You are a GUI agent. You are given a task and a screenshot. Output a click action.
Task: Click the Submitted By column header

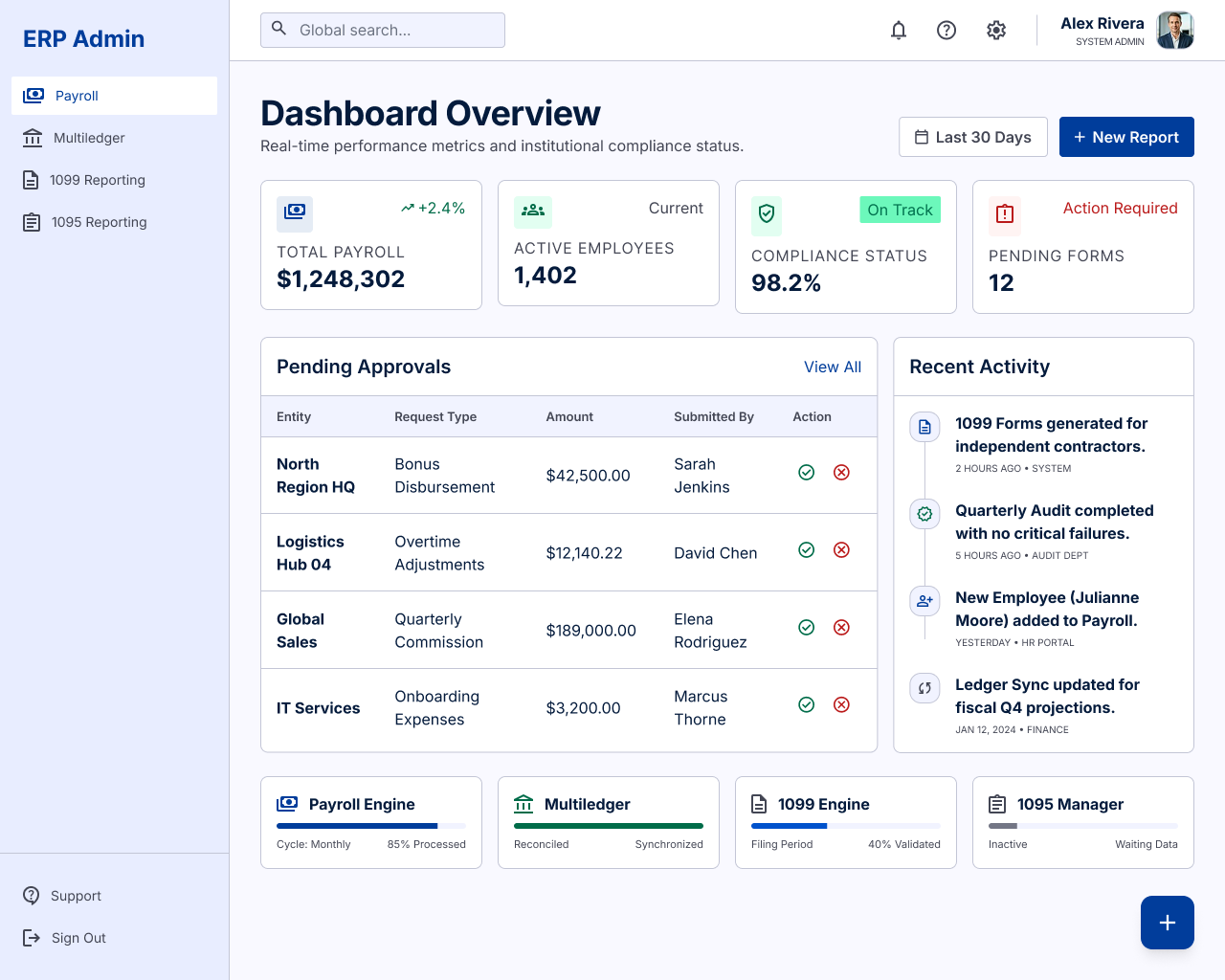[x=714, y=417]
